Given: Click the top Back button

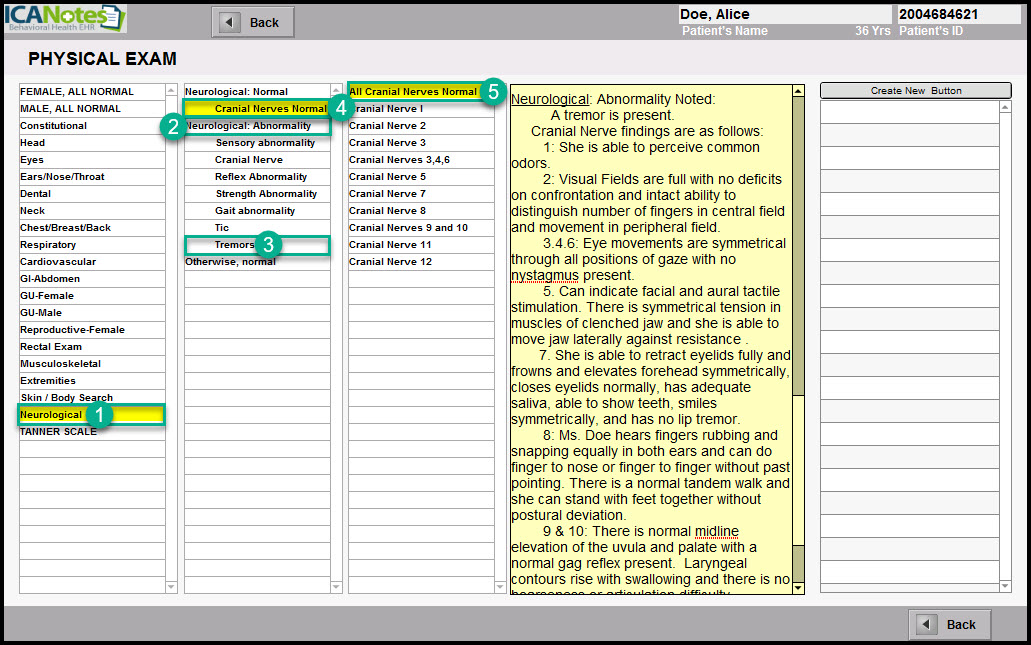Looking at the screenshot, I should [253, 22].
